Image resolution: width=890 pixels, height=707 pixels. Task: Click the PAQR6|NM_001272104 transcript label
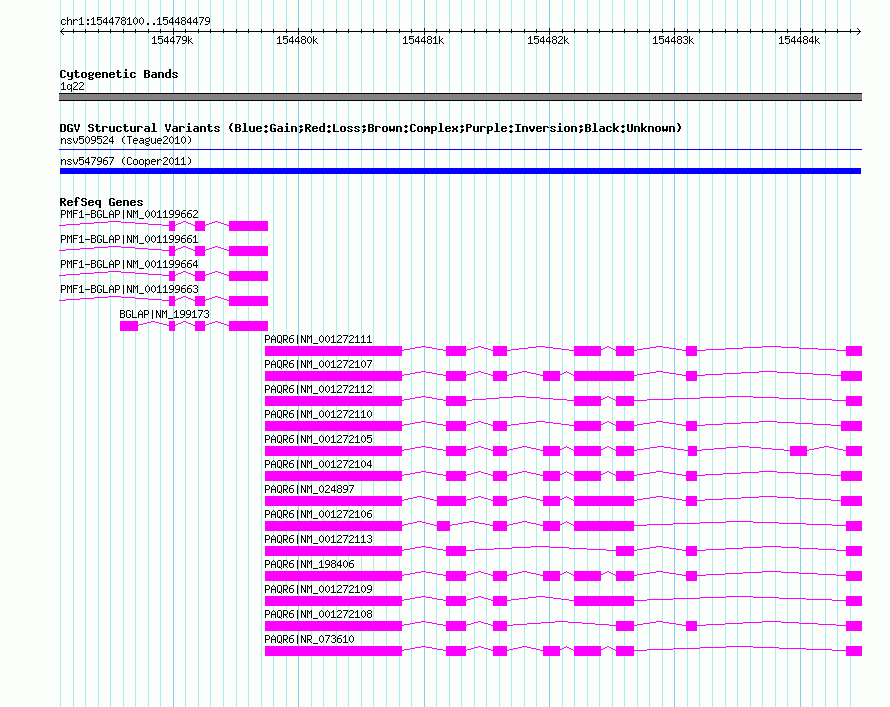click(x=318, y=464)
